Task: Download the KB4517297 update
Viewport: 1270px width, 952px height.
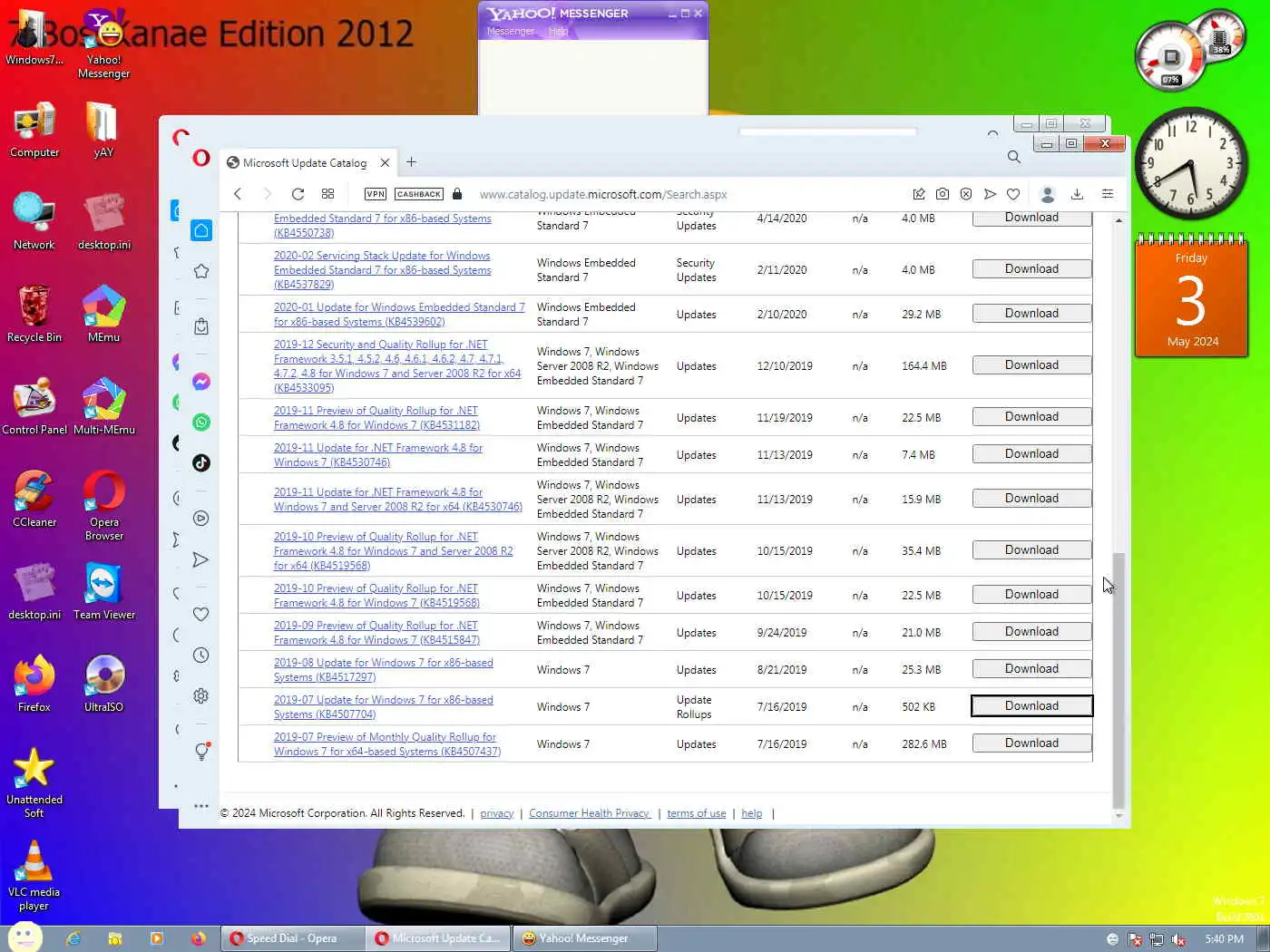Action: [x=1031, y=668]
